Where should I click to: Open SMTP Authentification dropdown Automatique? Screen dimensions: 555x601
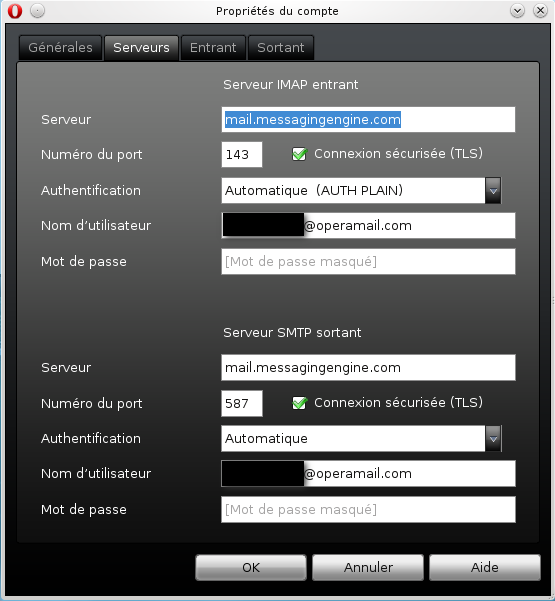point(361,438)
